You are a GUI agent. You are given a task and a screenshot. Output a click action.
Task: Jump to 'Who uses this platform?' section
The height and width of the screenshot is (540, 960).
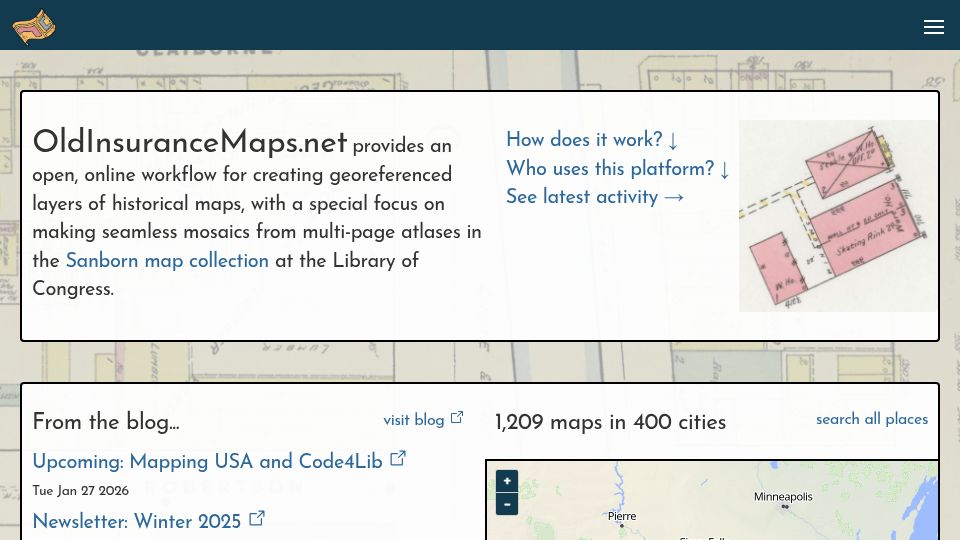tap(617, 168)
